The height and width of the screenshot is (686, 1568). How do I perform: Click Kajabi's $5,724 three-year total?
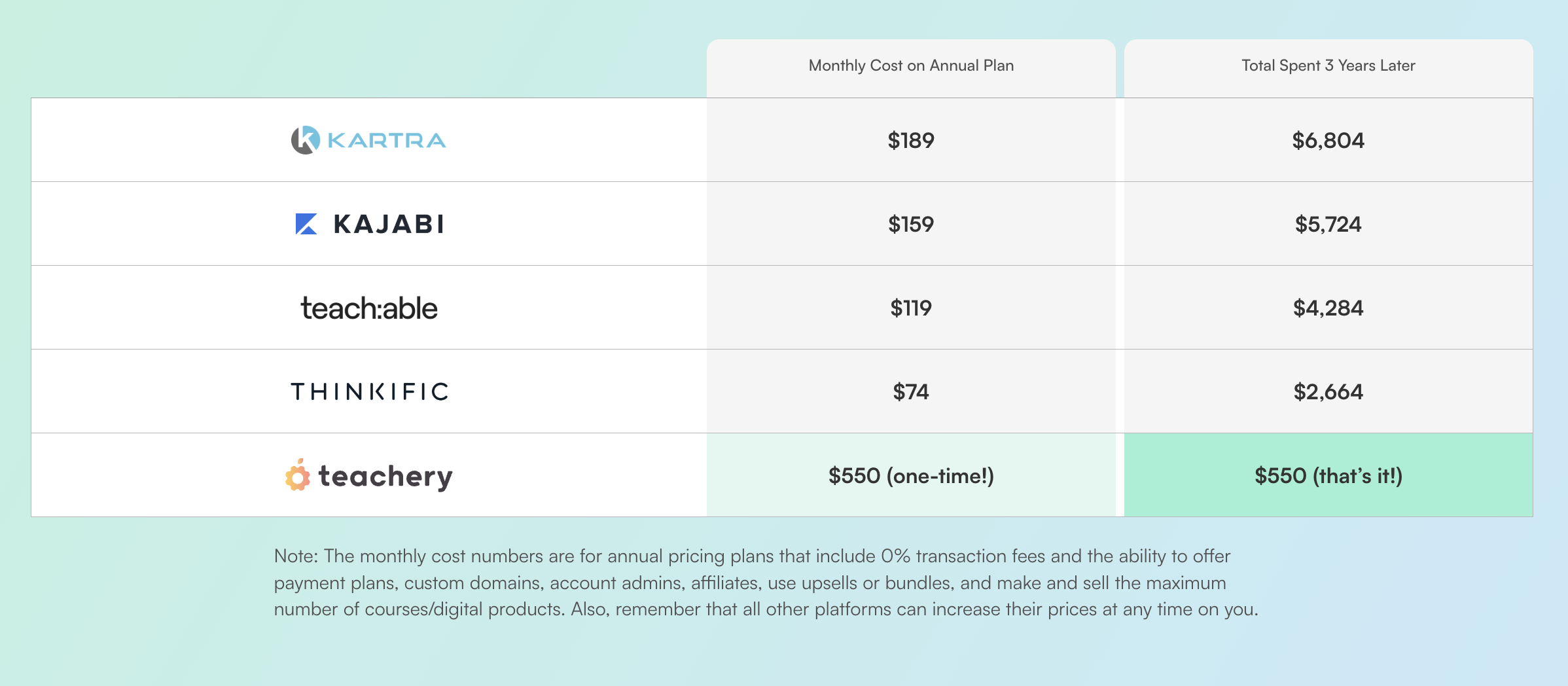coord(1328,224)
